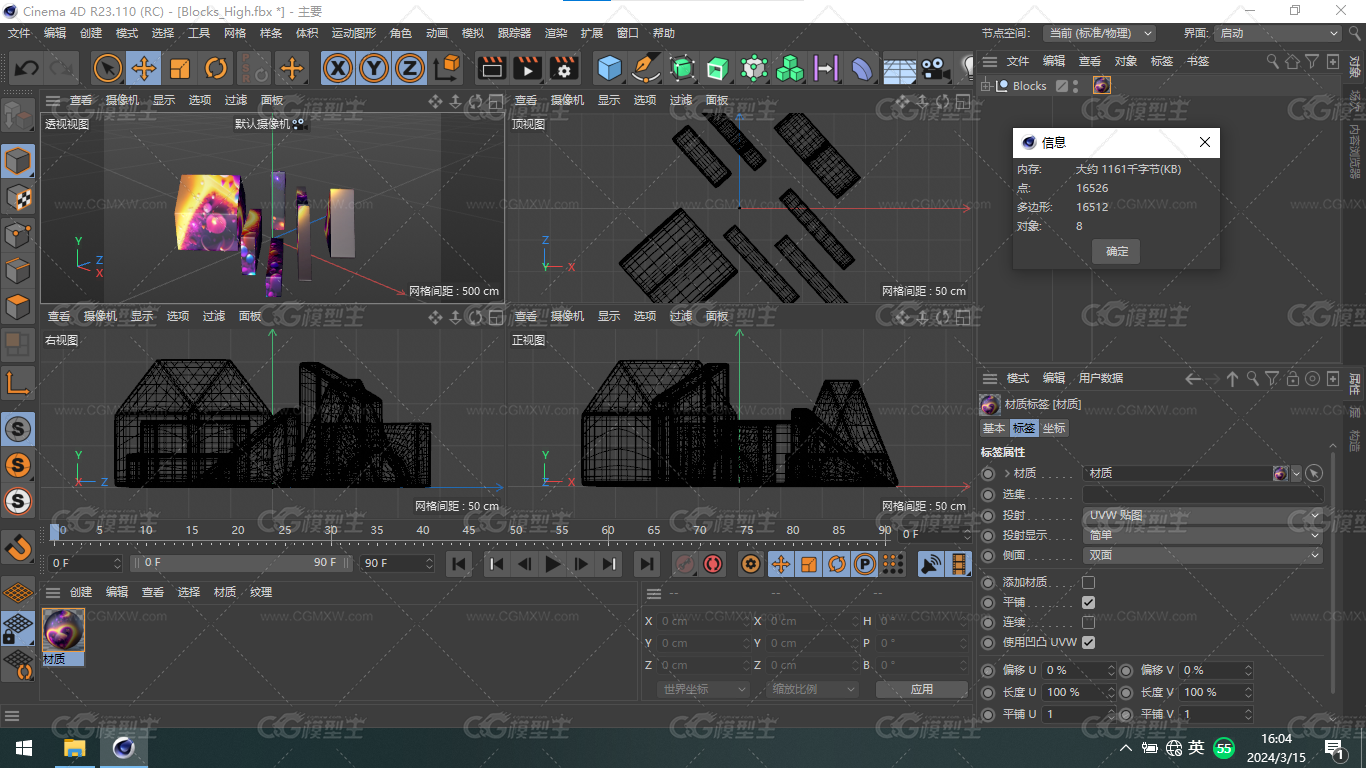Click the Bend deformer icon
The height and width of the screenshot is (768, 1366).
coord(861,68)
